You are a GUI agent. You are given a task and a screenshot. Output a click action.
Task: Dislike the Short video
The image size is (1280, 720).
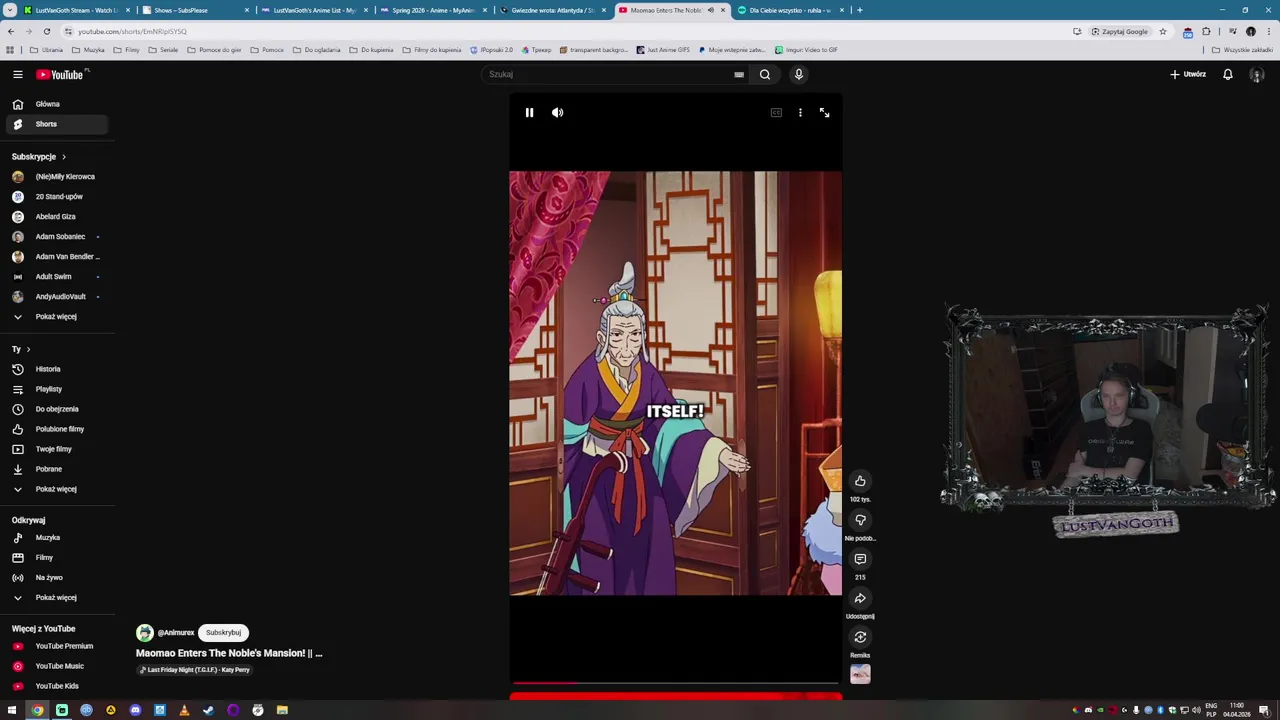pos(860,520)
